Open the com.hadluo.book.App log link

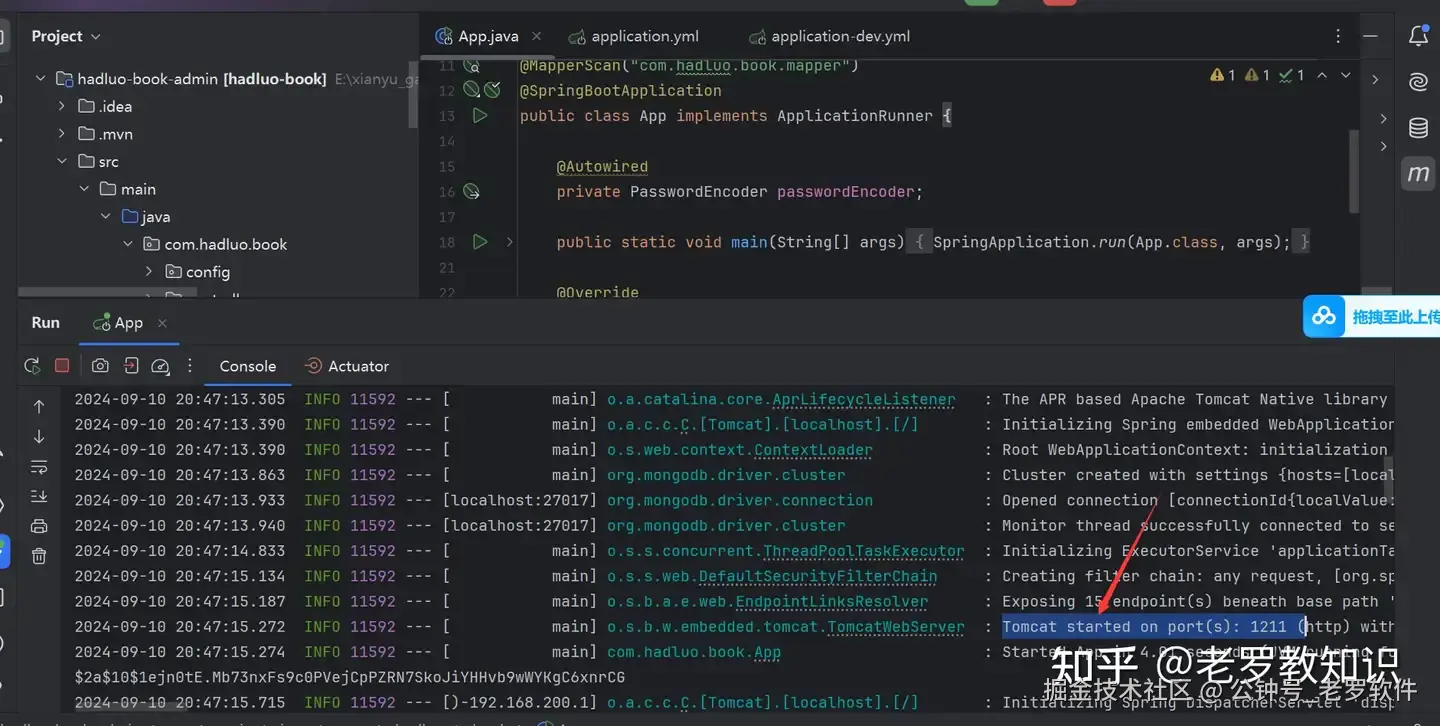694,652
